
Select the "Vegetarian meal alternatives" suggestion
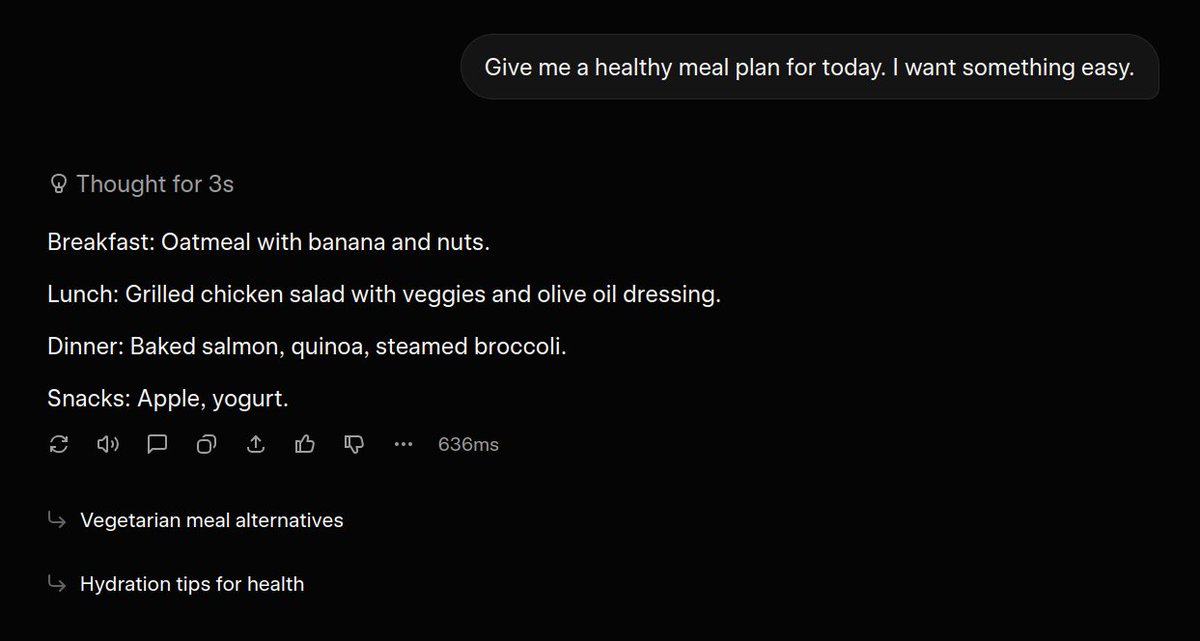211,520
